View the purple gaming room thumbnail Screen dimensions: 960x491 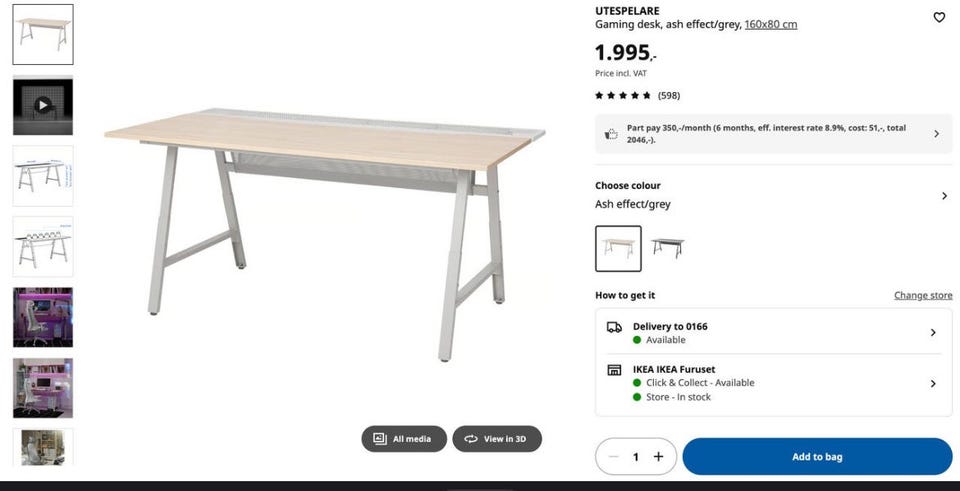[x=43, y=317]
